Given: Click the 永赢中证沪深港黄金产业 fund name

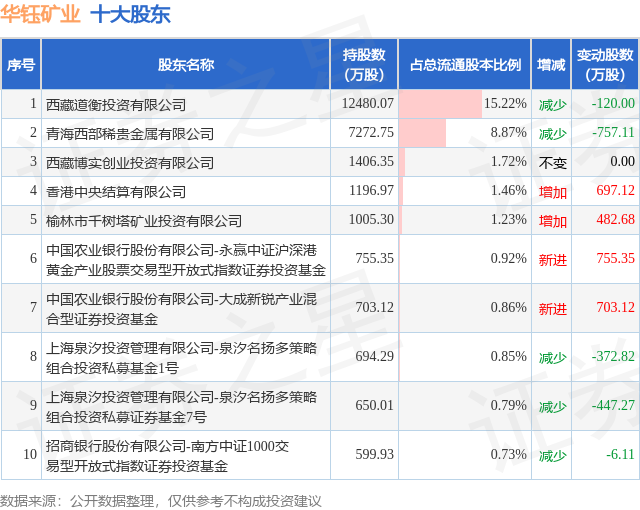Looking at the screenshot, I should coord(186,259).
